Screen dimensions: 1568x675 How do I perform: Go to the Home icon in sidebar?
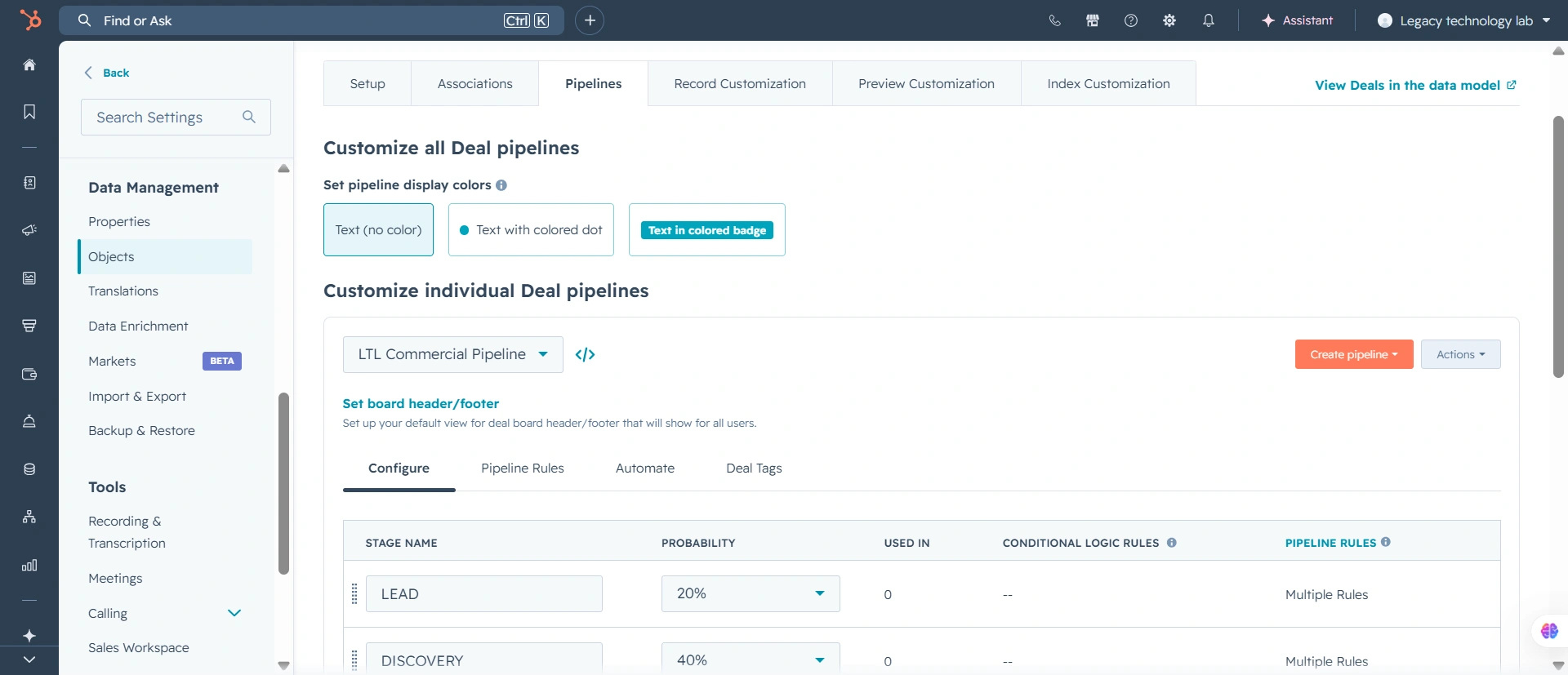pos(29,64)
